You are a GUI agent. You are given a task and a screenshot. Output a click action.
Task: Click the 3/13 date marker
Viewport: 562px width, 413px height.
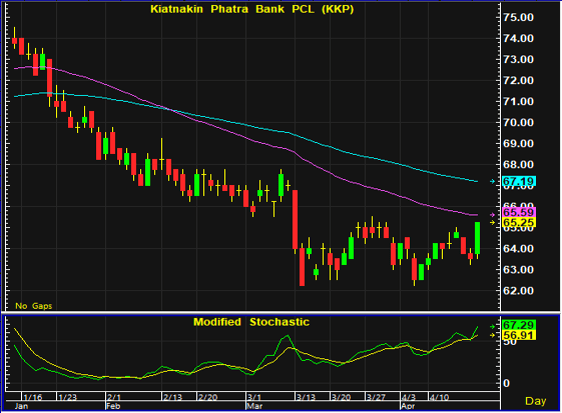point(306,397)
